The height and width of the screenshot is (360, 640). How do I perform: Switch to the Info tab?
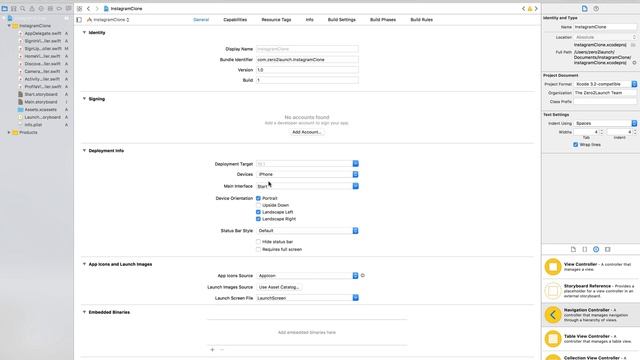click(x=310, y=20)
